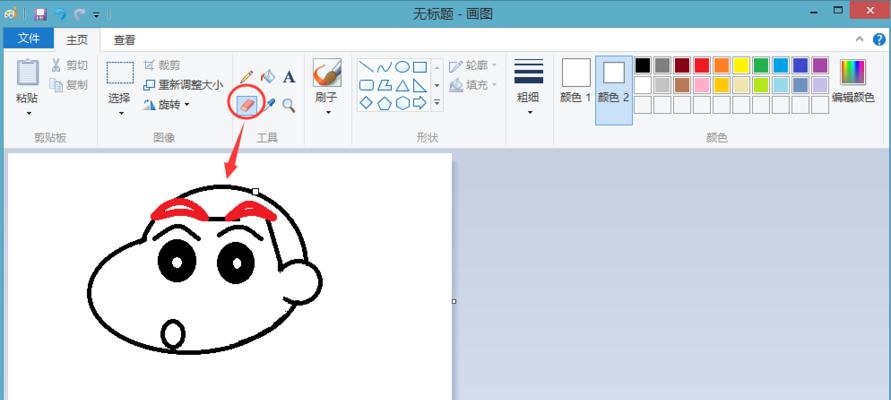Image resolution: width=891 pixels, height=400 pixels.
Task: Click the 剪切 button
Action: point(69,65)
